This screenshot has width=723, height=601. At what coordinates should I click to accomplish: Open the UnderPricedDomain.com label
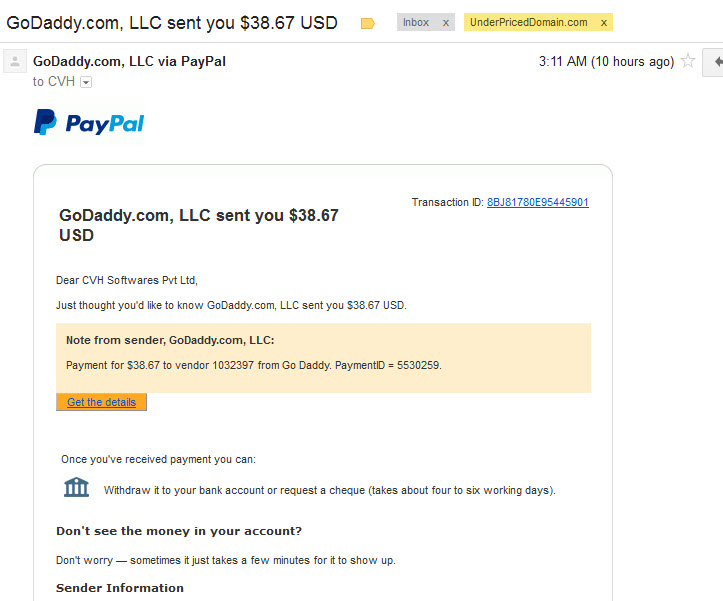point(528,22)
